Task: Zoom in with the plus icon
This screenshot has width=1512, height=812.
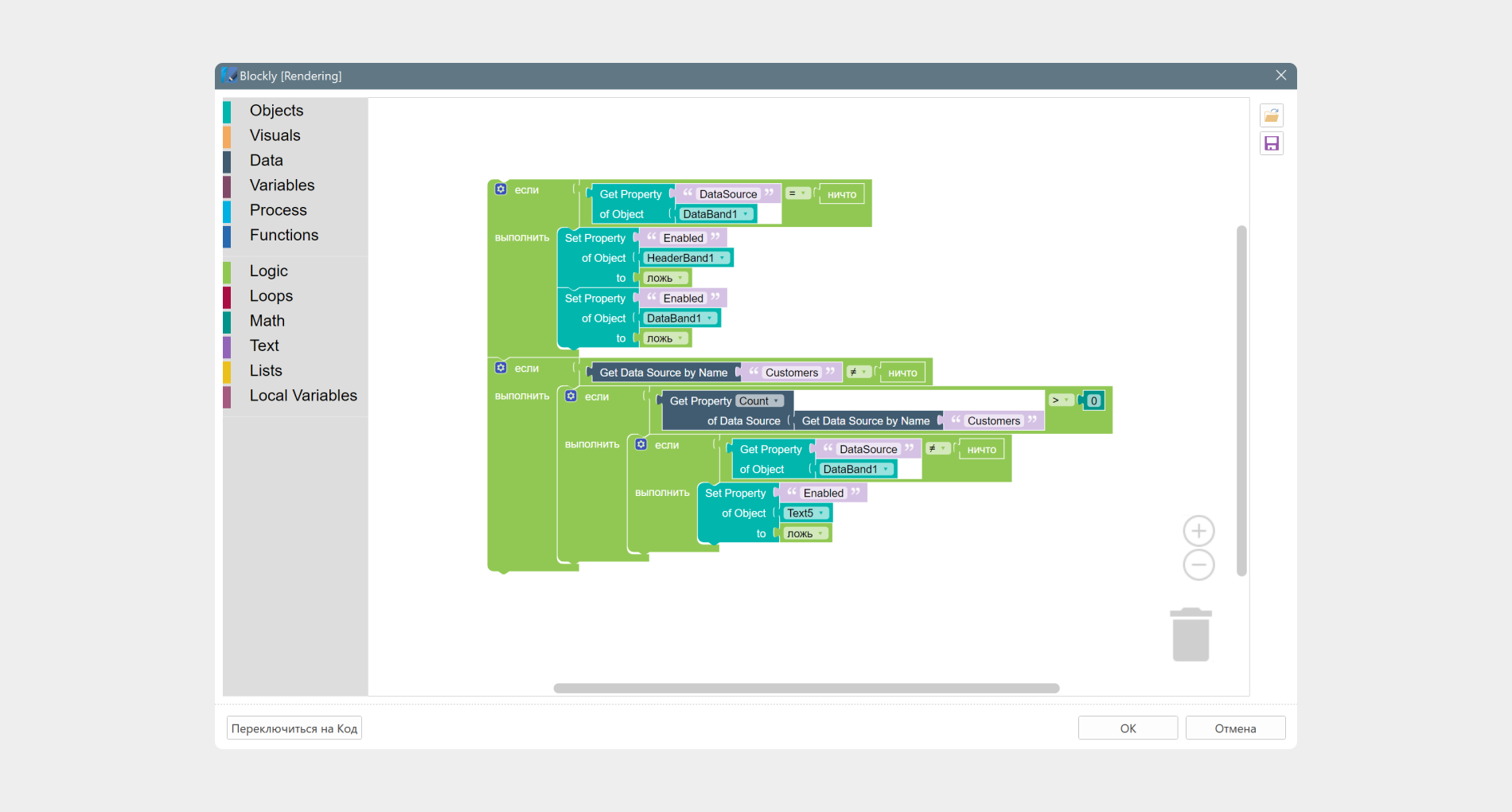Action: pyautogui.click(x=1198, y=531)
